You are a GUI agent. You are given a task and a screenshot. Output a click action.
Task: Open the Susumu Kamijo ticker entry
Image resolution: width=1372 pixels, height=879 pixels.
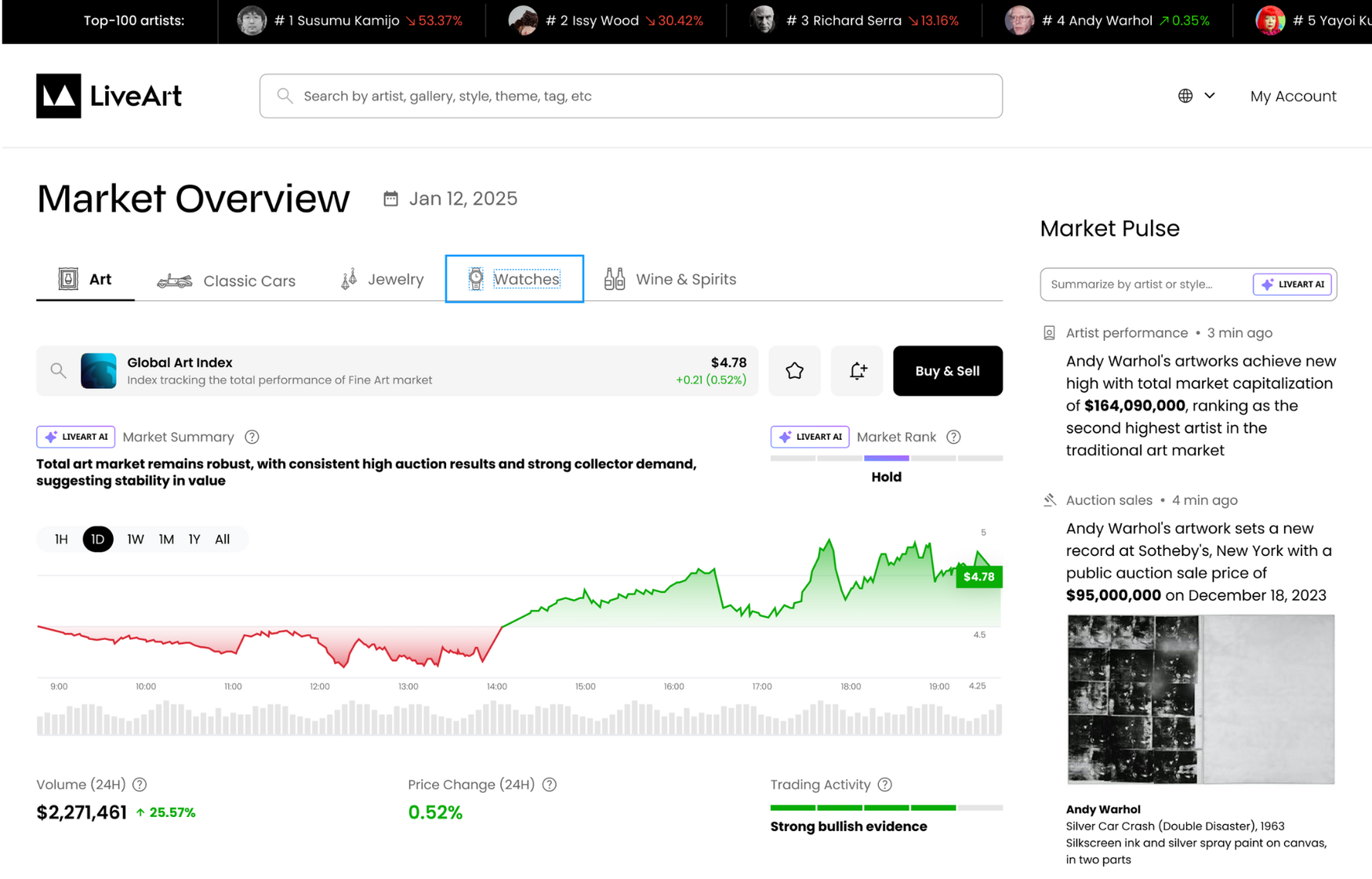click(x=350, y=20)
